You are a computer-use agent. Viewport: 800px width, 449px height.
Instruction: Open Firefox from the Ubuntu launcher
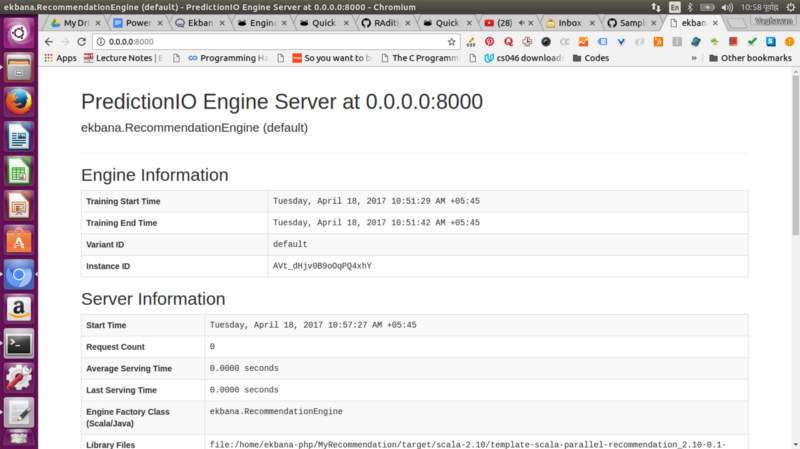coord(19,102)
